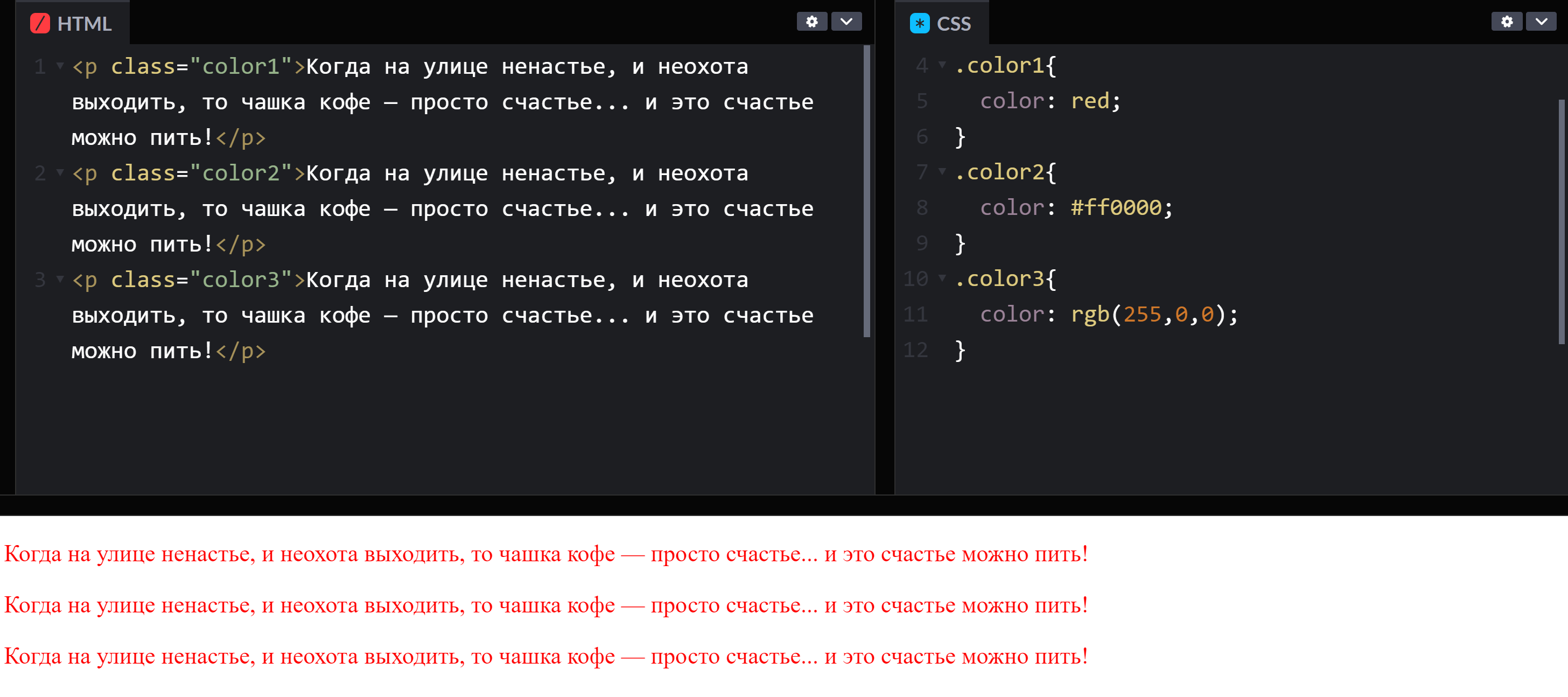The height and width of the screenshot is (697, 1568).
Task: Click second red paragraph in preview
Action: (x=546, y=605)
